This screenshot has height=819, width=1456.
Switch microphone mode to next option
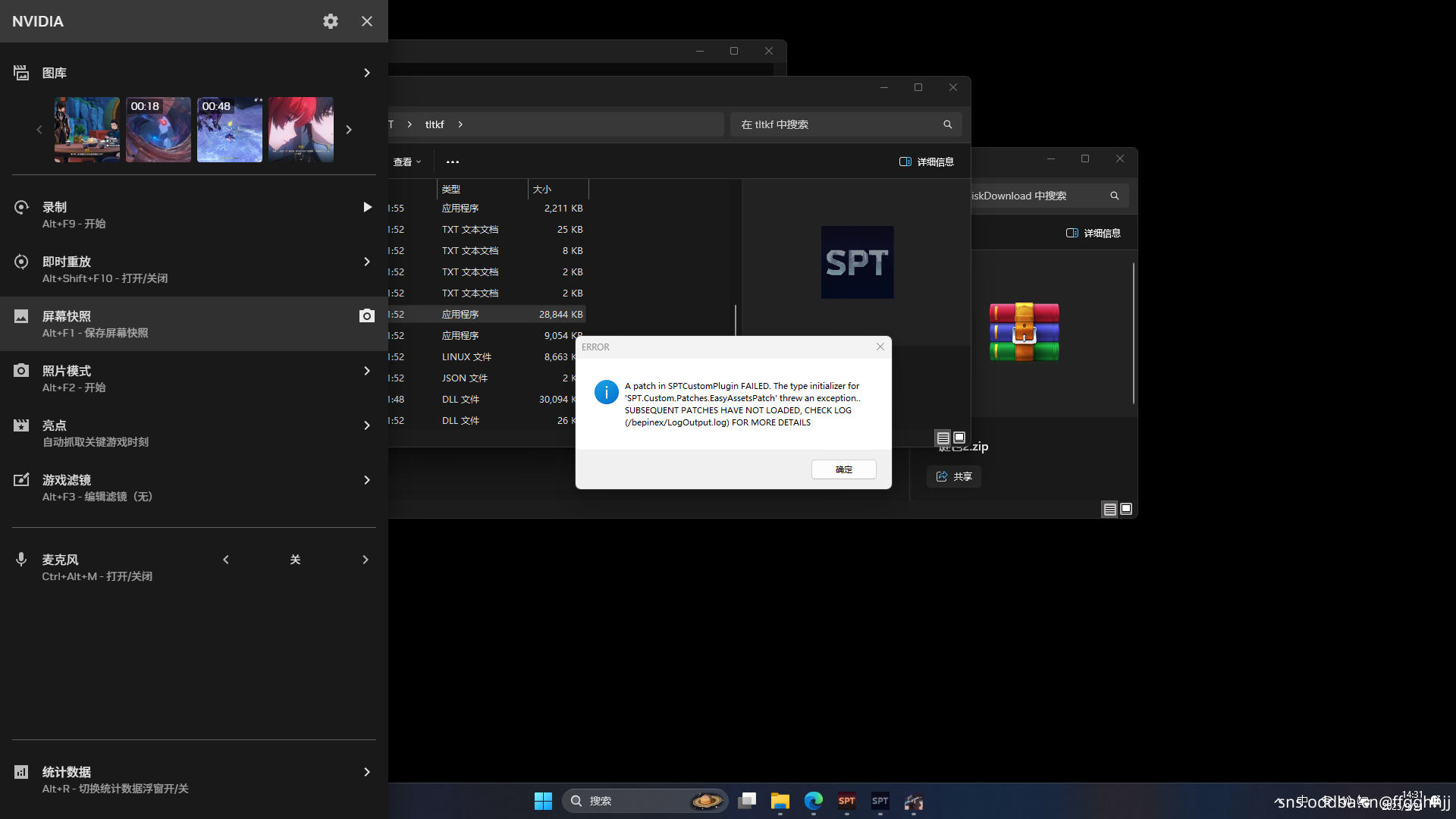[366, 560]
